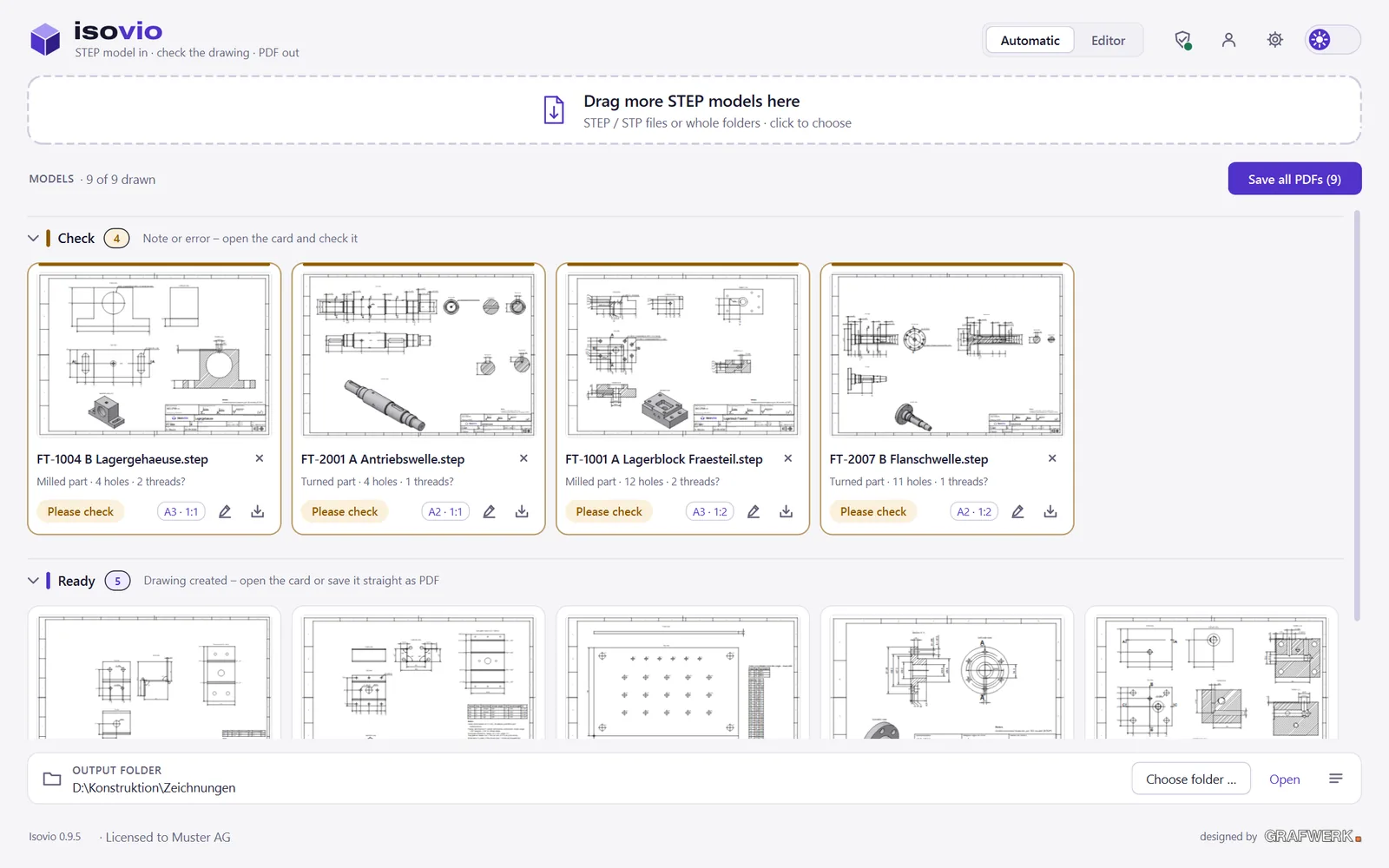The height and width of the screenshot is (868, 1389).
Task: Switch to Automatic mode
Action: pos(1030,40)
